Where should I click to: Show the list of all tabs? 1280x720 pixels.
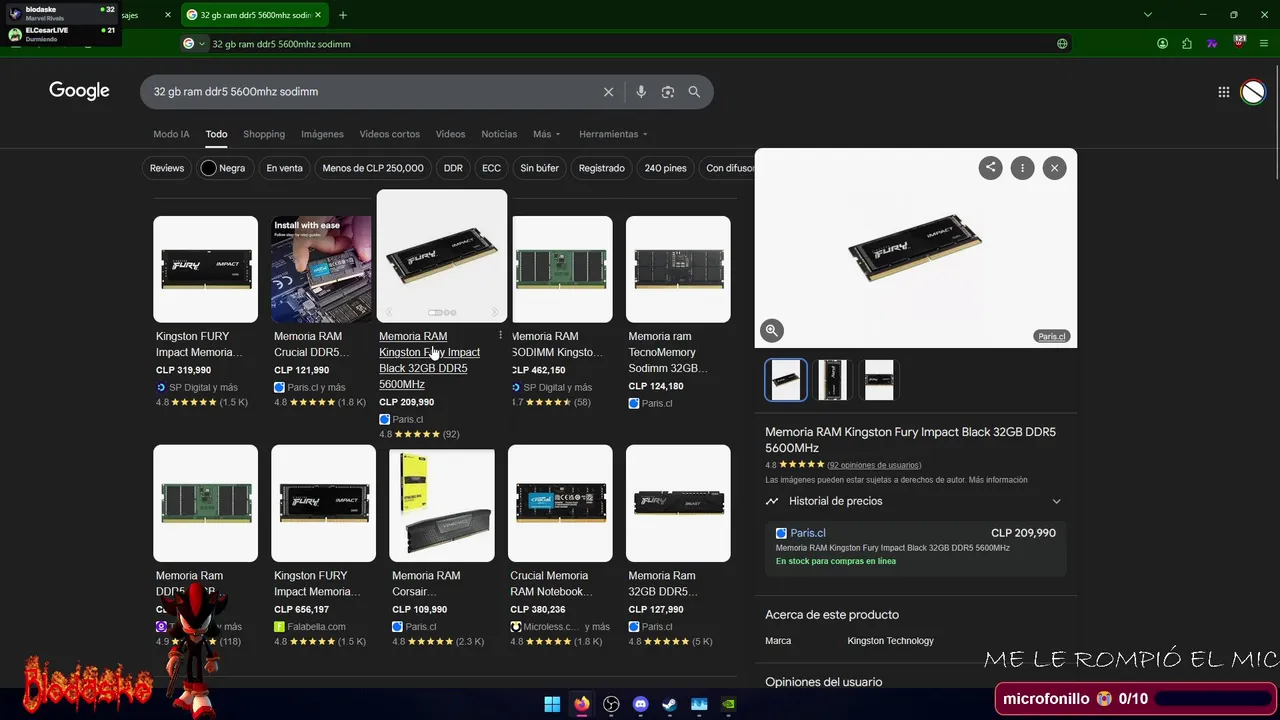1148,15
